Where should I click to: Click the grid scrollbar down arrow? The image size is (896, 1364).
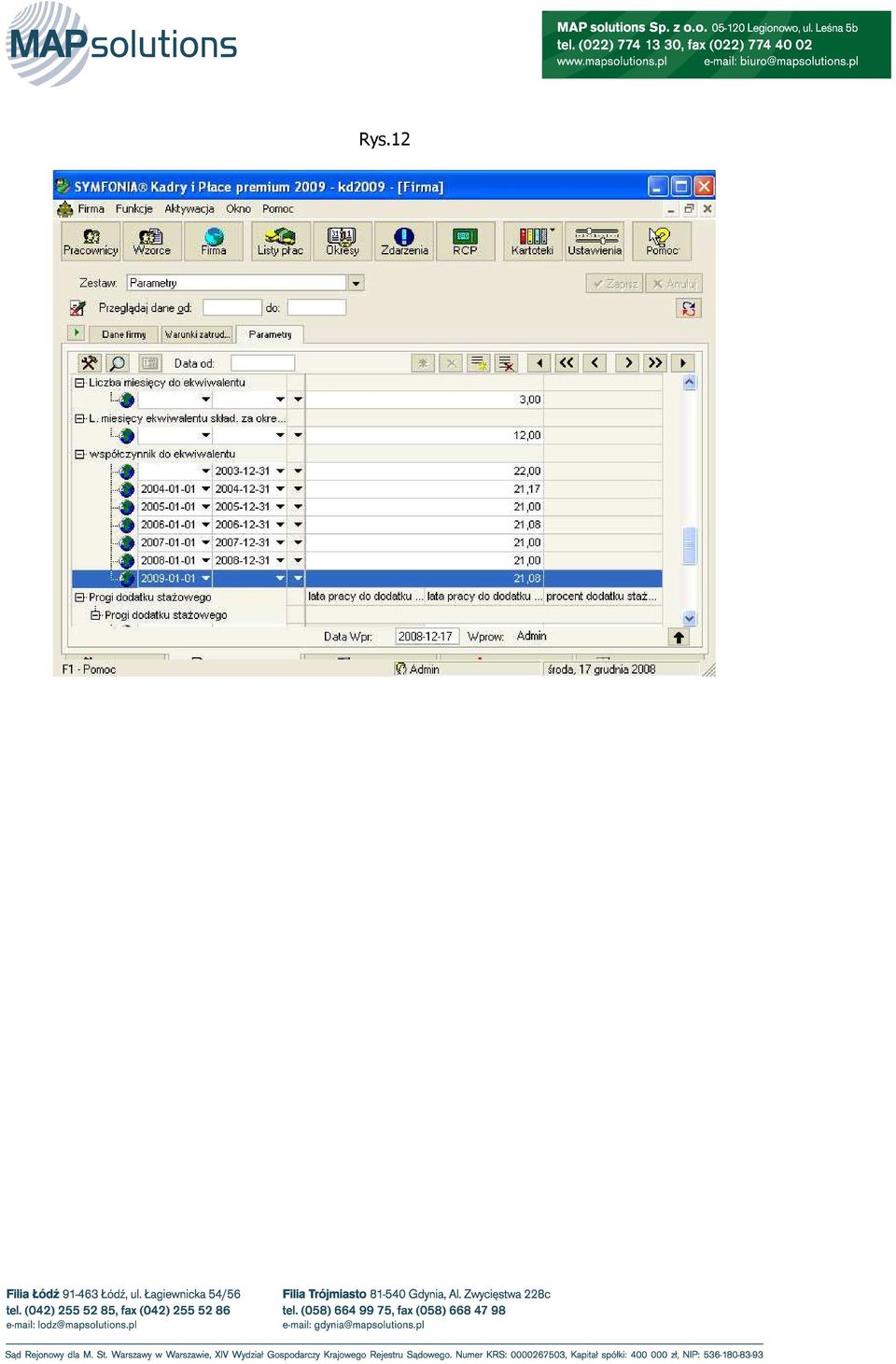[690, 618]
